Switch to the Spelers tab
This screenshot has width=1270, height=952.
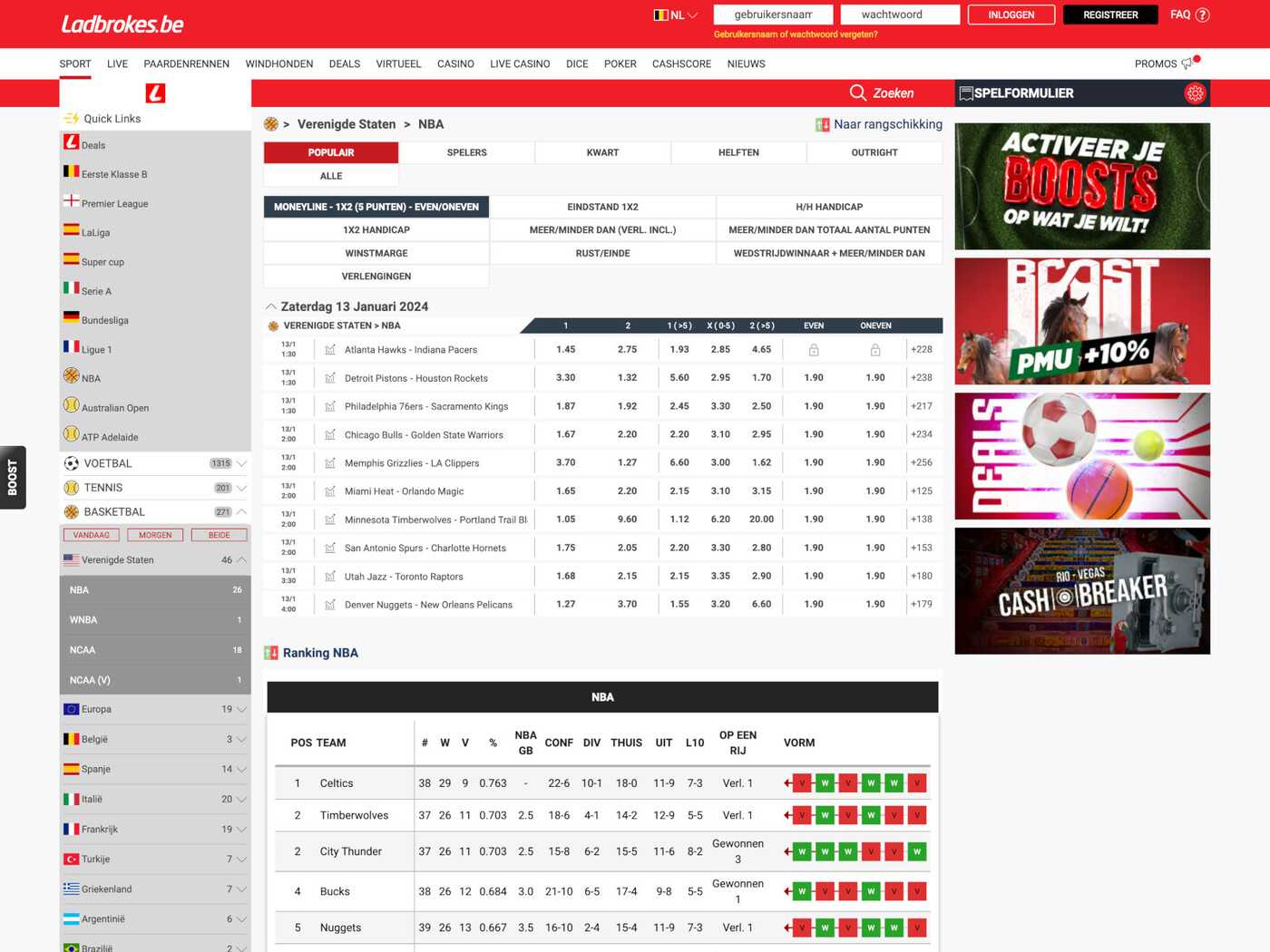(467, 152)
